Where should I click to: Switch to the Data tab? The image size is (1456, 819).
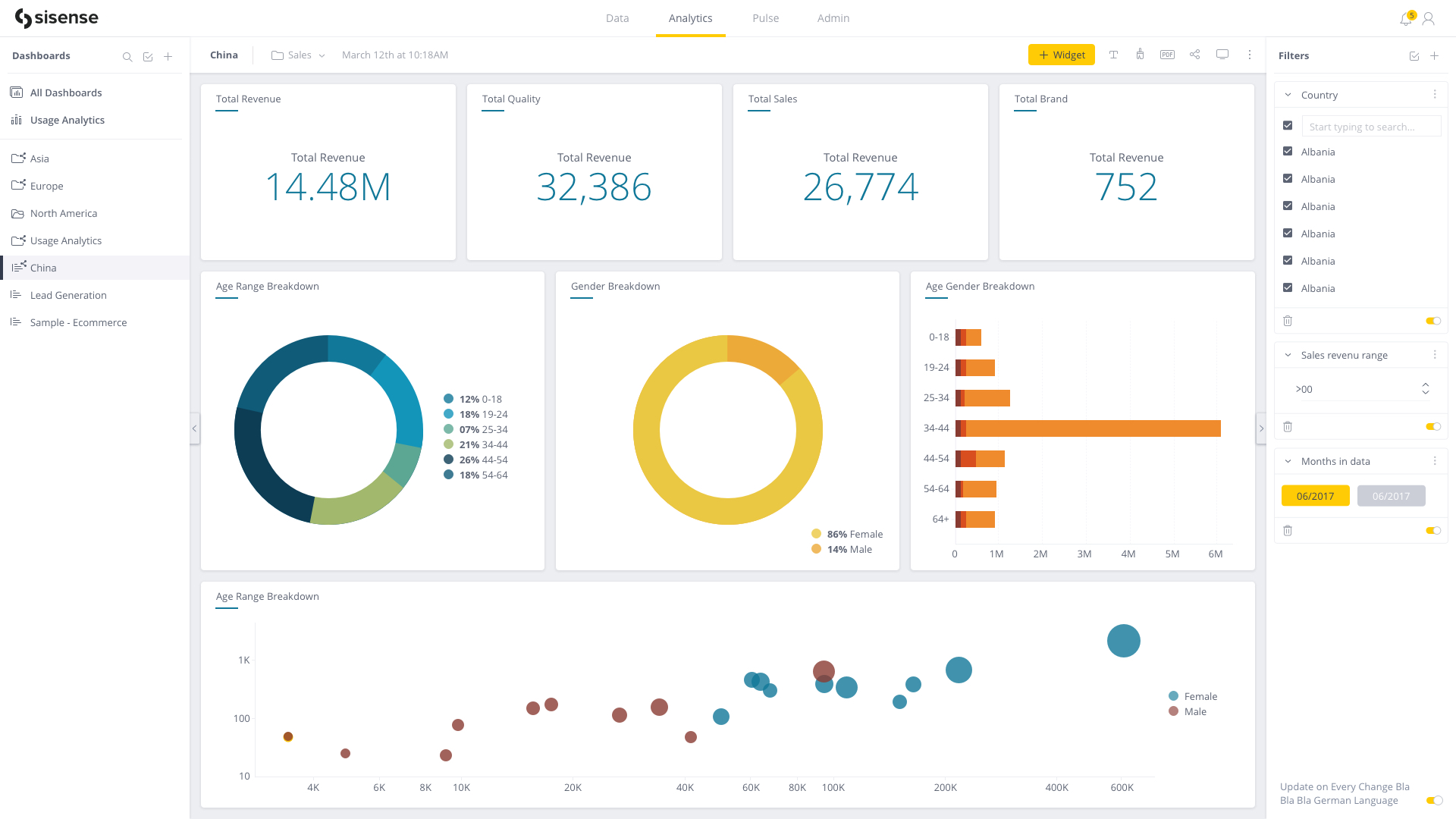(617, 18)
